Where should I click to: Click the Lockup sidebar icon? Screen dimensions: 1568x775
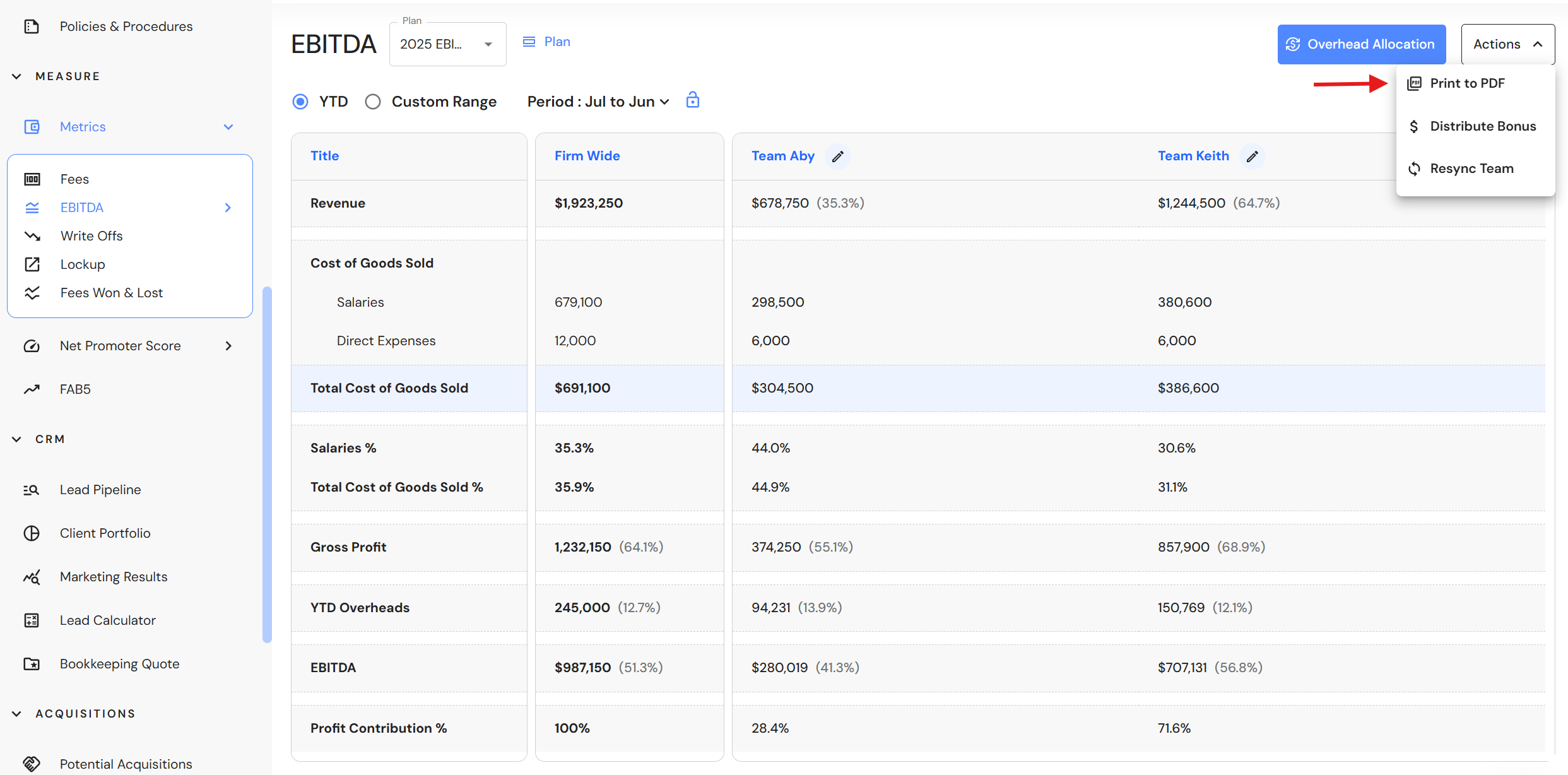pyautogui.click(x=32, y=264)
